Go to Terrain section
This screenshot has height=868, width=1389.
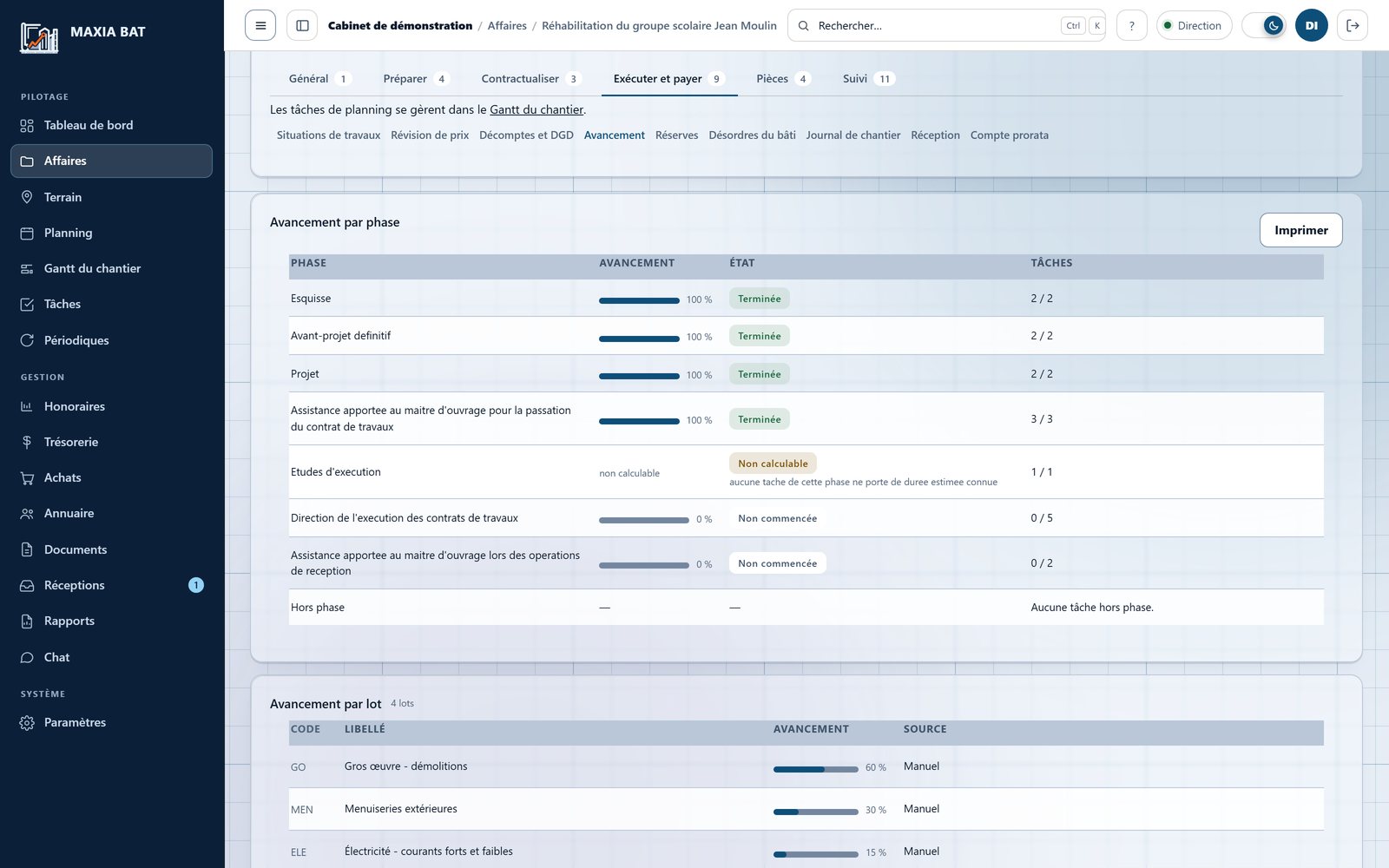[x=111, y=197]
